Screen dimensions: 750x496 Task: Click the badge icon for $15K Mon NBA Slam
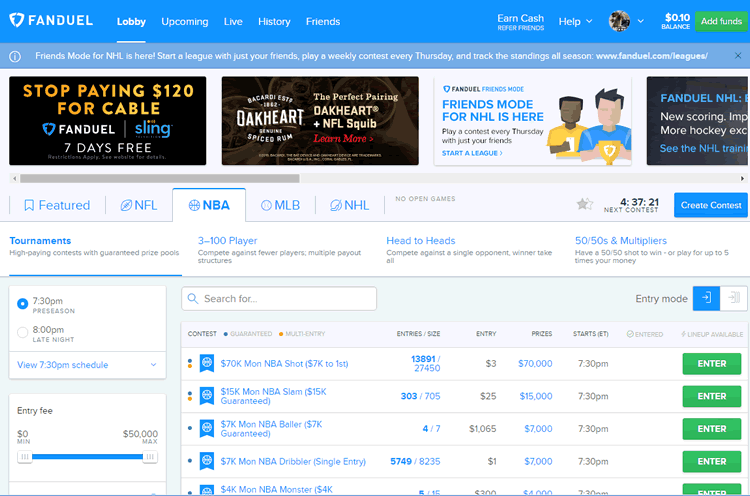[x=207, y=396]
